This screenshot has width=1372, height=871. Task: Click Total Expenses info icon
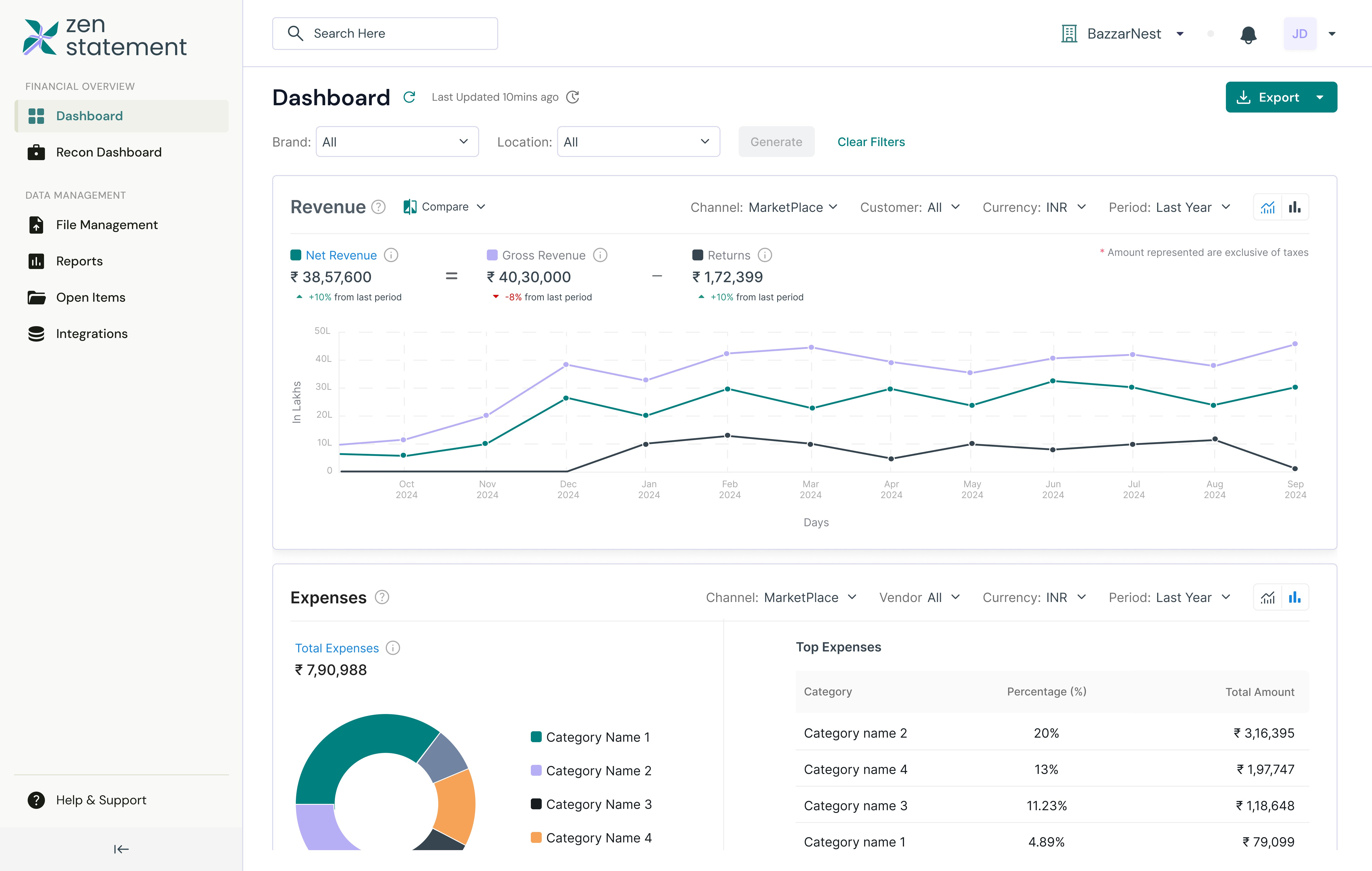click(x=393, y=648)
